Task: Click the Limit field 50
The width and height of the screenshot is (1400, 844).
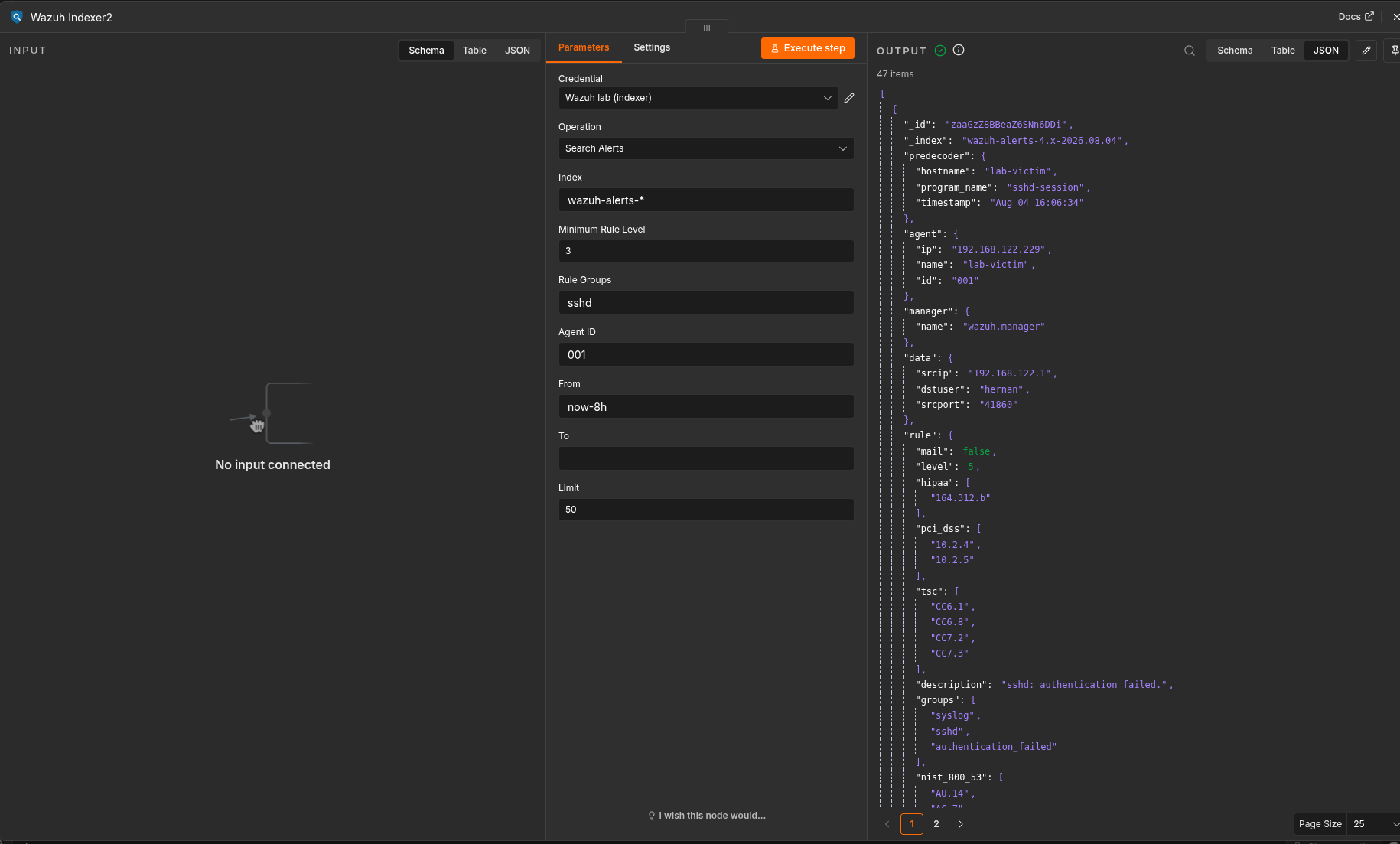Action: click(x=706, y=510)
